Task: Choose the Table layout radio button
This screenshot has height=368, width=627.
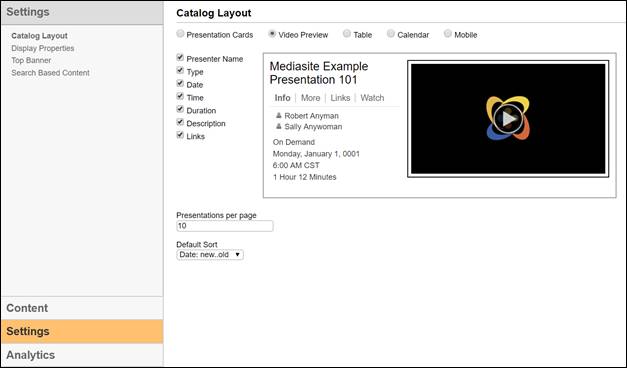Action: (x=347, y=34)
